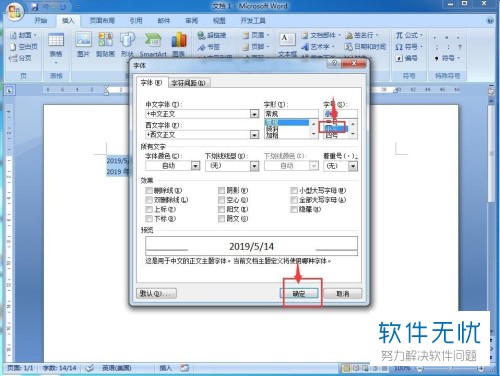Click the zoom slider in status bar
Viewport: 500px width, 376px height.
tap(450, 368)
